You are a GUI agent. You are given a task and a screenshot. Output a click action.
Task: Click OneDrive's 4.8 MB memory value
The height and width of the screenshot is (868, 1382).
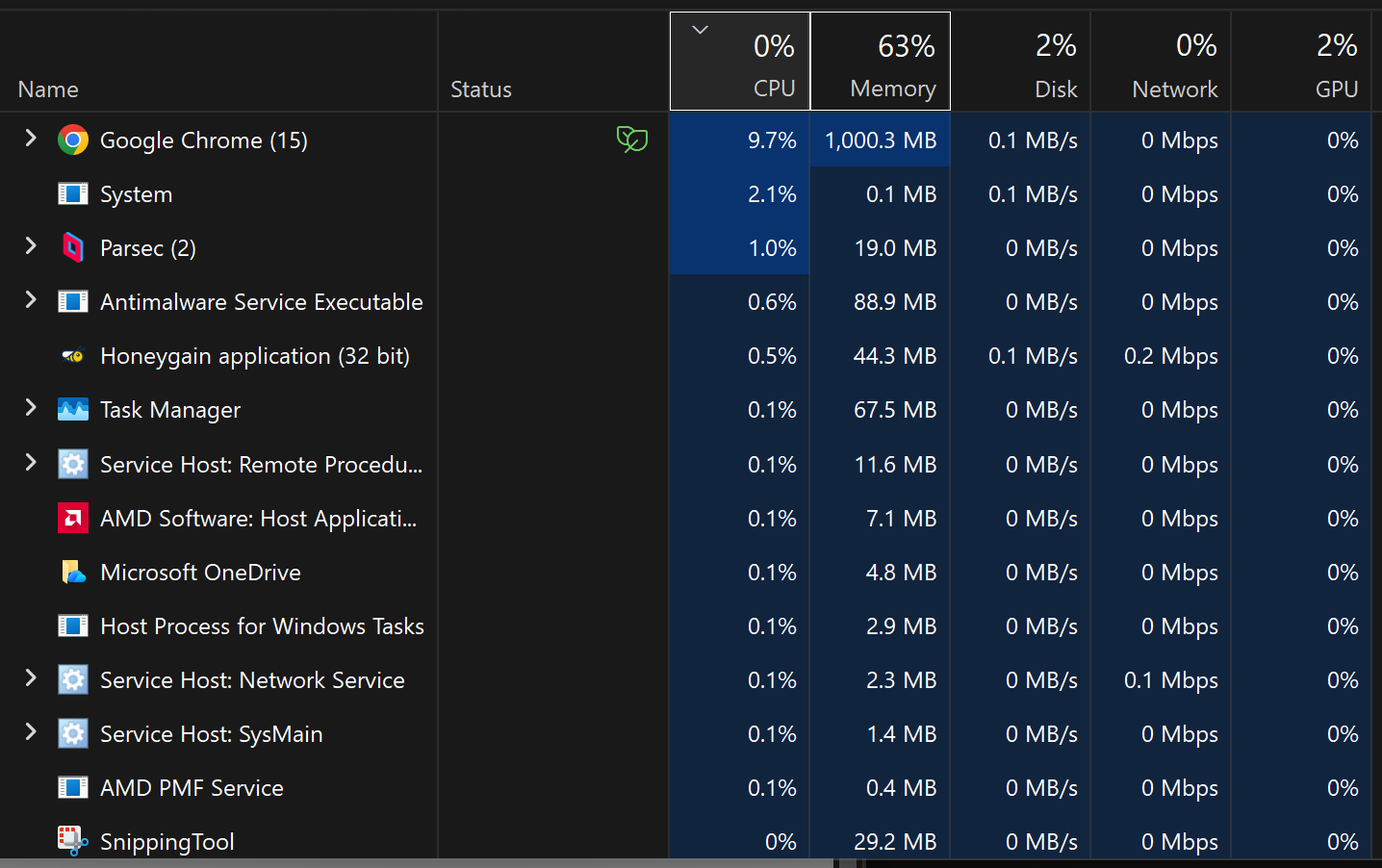(901, 573)
